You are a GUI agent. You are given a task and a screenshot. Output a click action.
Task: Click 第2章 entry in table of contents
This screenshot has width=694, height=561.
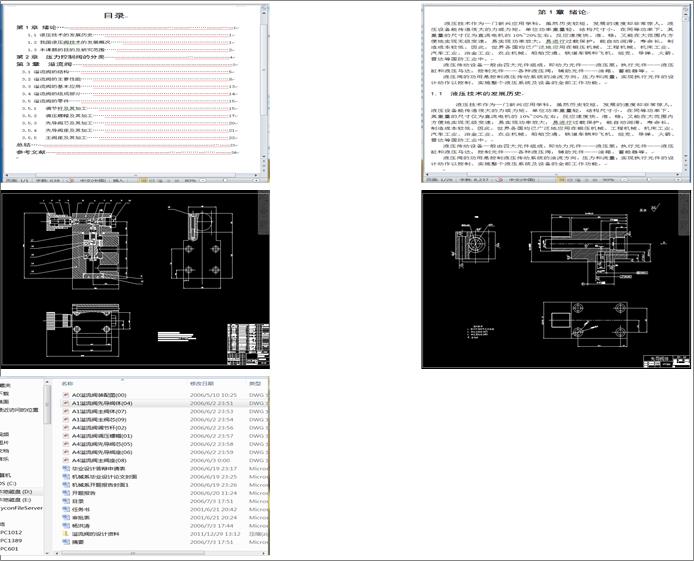coord(125,57)
